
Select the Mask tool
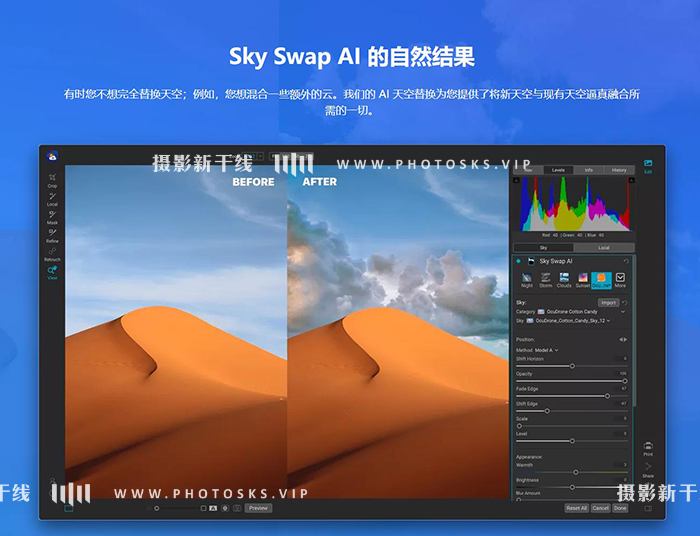(52, 217)
